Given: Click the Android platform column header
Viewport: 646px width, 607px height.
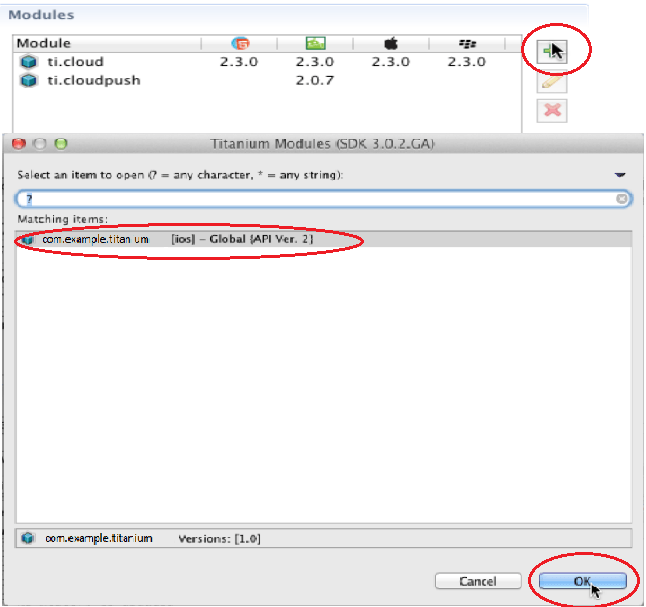Looking at the screenshot, I should tap(316, 43).
